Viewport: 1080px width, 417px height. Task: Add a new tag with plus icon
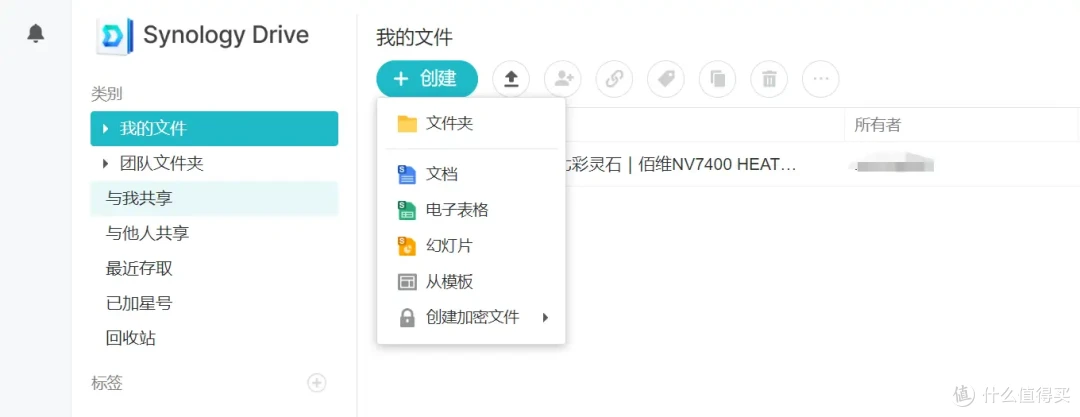(x=317, y=383)
